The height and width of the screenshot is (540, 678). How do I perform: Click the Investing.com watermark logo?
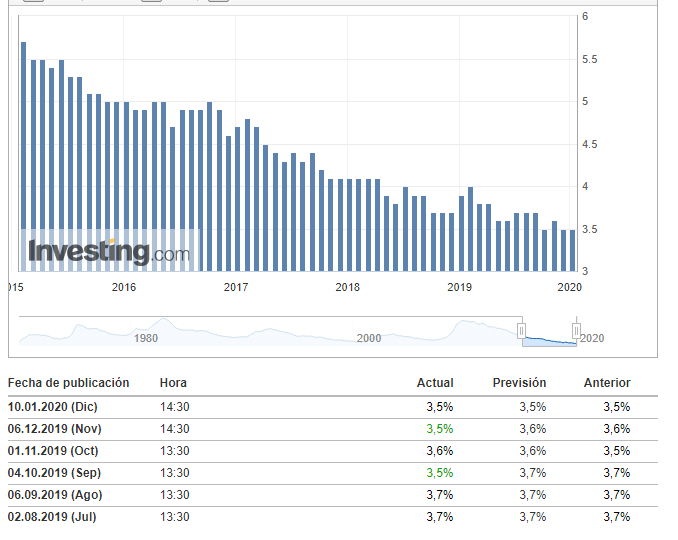pos(108,251)
